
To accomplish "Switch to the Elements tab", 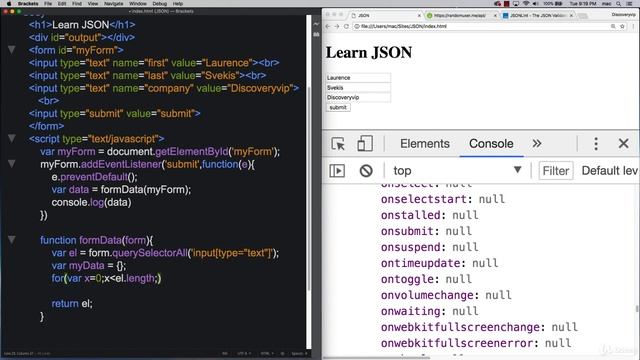I will pyautogui.click(x=424, y=144).
